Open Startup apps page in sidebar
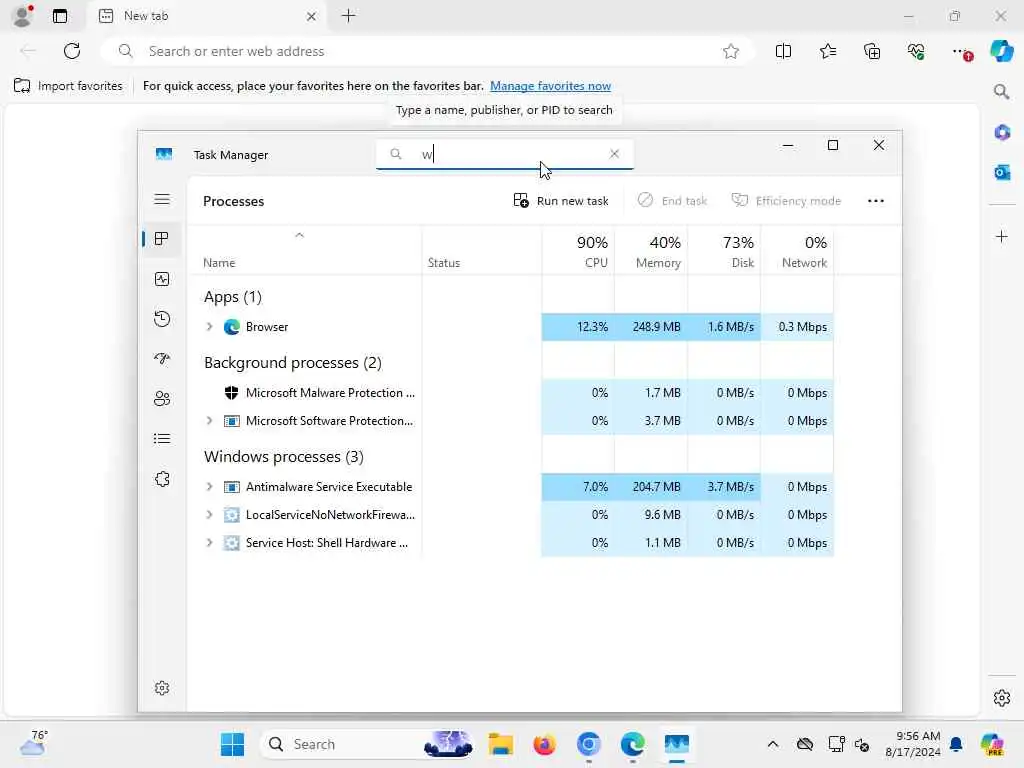 pos(162,359)
